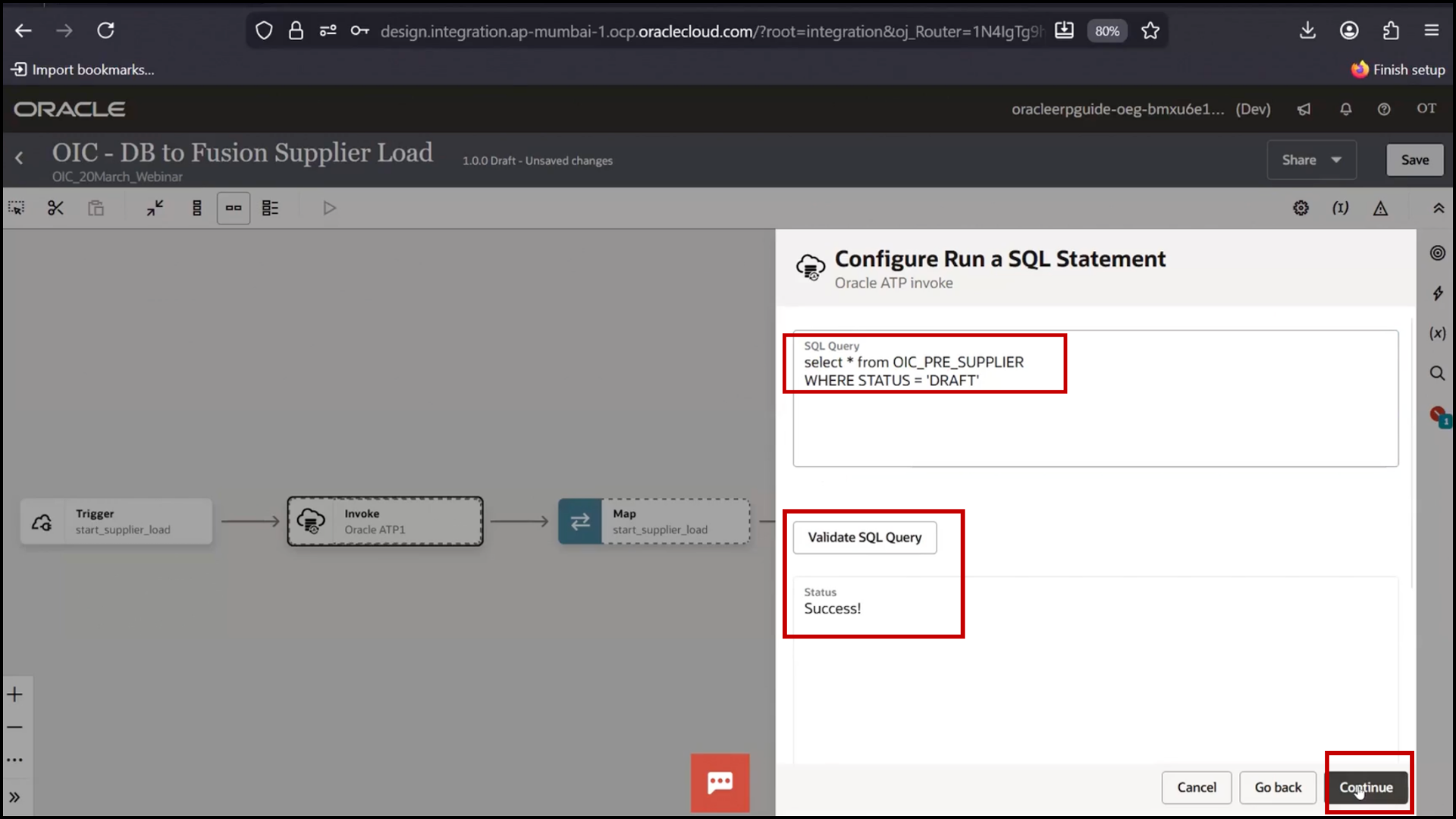
Task: Open red notification badge in side rail
Action: 1439,416
